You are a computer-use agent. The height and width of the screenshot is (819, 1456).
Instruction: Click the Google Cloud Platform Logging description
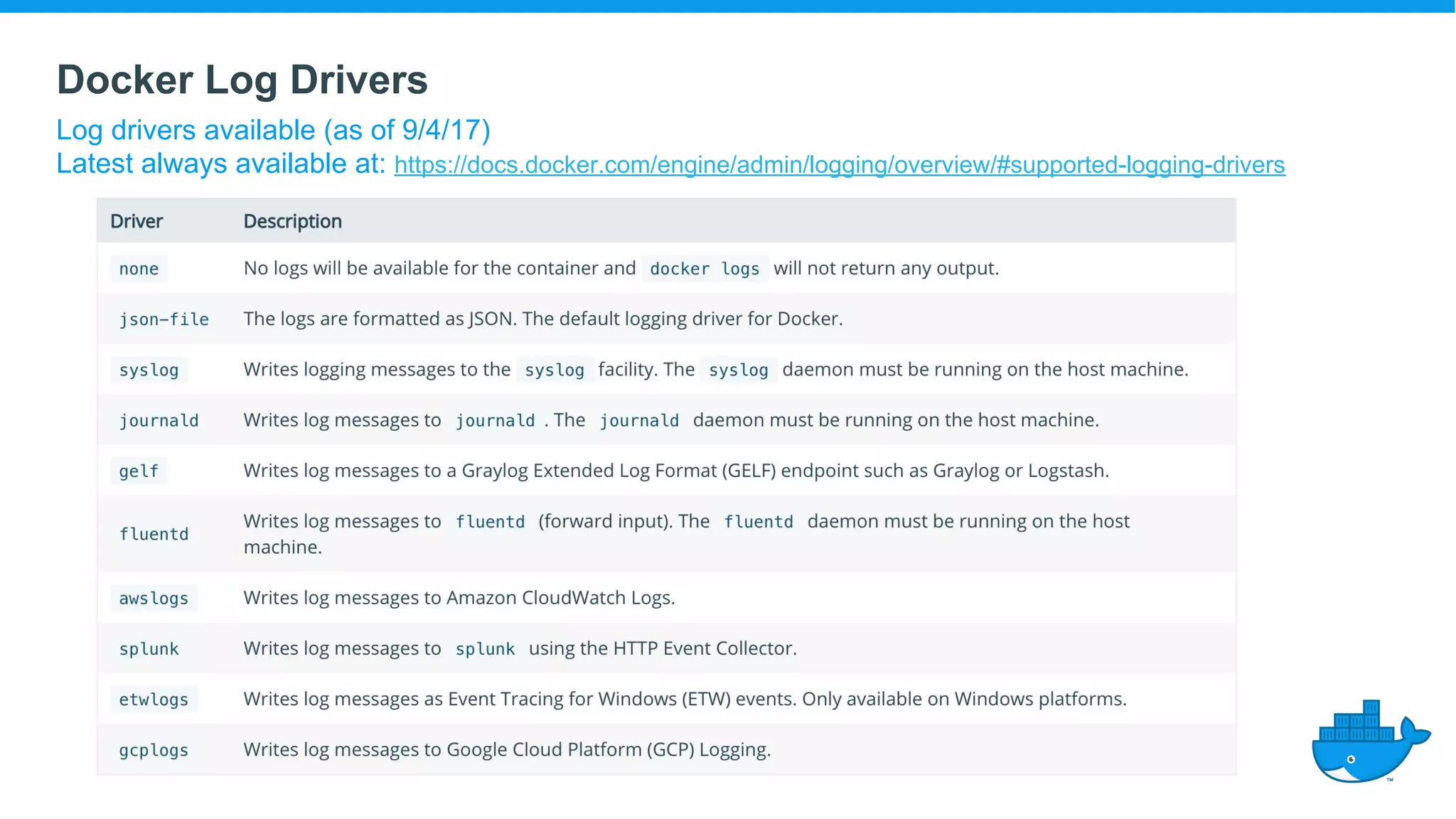pyautogui.click(x=507, y=749)
